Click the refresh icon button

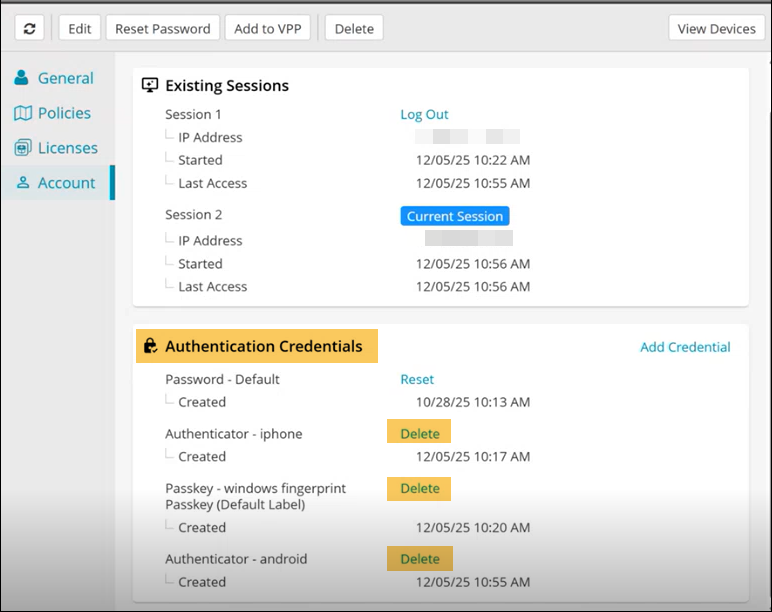point(29,28)
